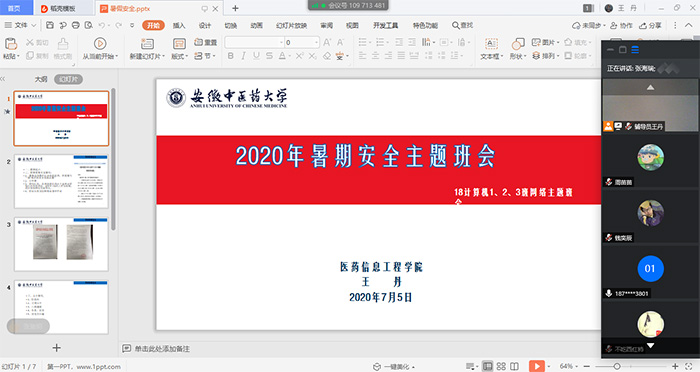
Task: Click the new slide icon
Action: 147,43
